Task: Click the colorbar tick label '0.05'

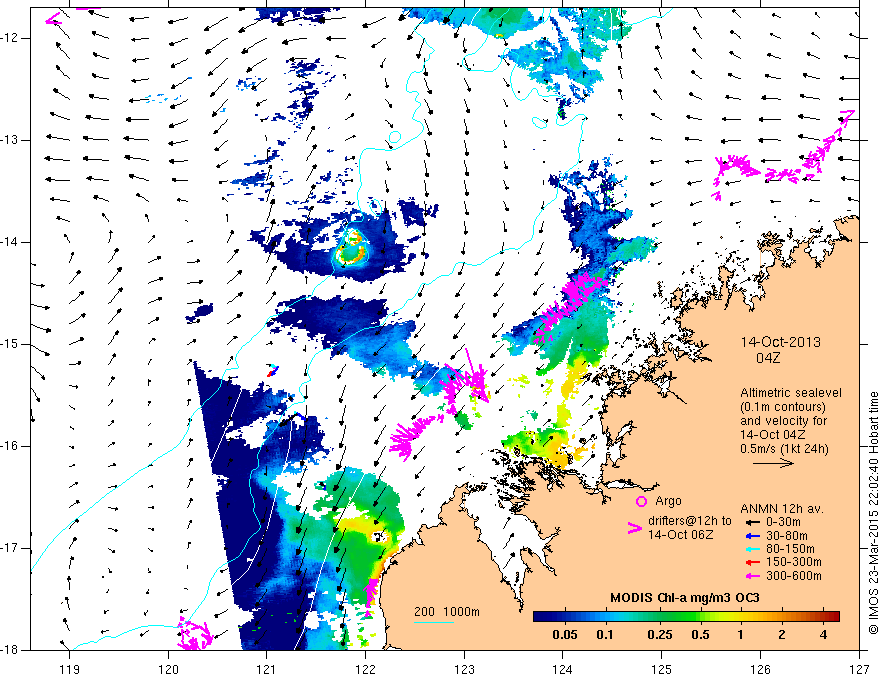Action: coord(565,635)
